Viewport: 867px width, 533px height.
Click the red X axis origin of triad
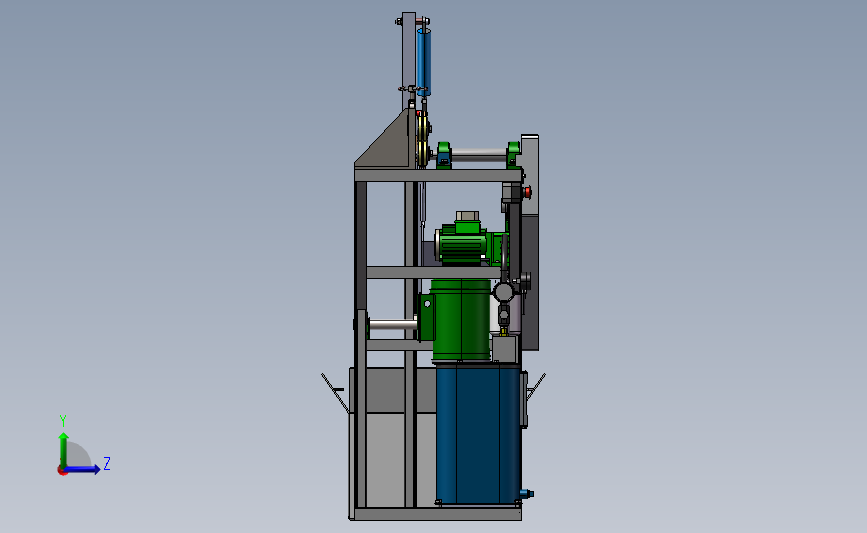click(x=62, y=471)
